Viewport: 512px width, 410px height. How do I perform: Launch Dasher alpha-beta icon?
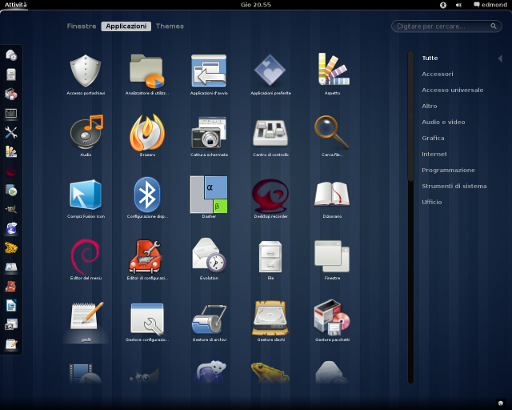coord(209,195)
